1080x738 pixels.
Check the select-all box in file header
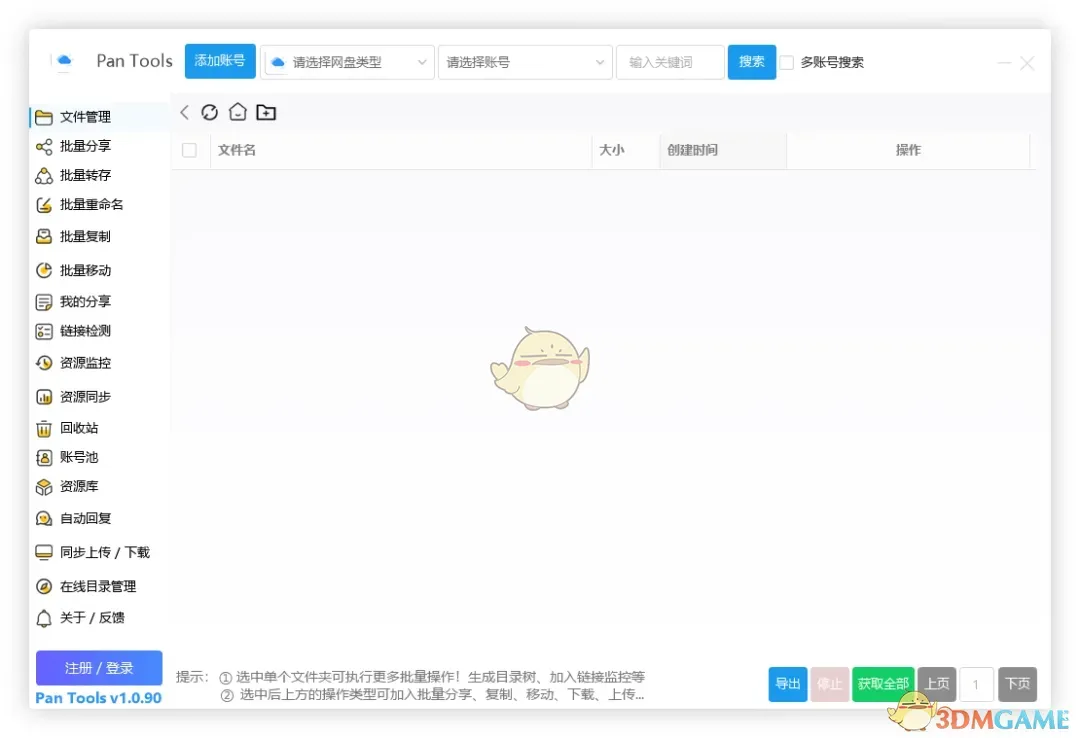pyautogui.click(x=190, y=150)
